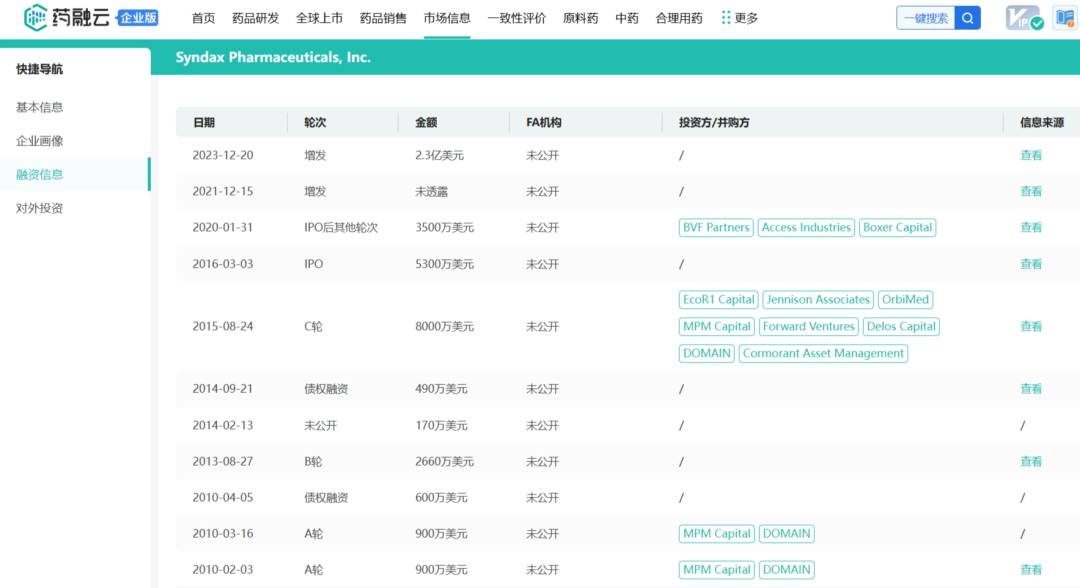This screenshot has height=588, width=1080.
Task: Click the 企业版 badge
Action: point(138,18)
